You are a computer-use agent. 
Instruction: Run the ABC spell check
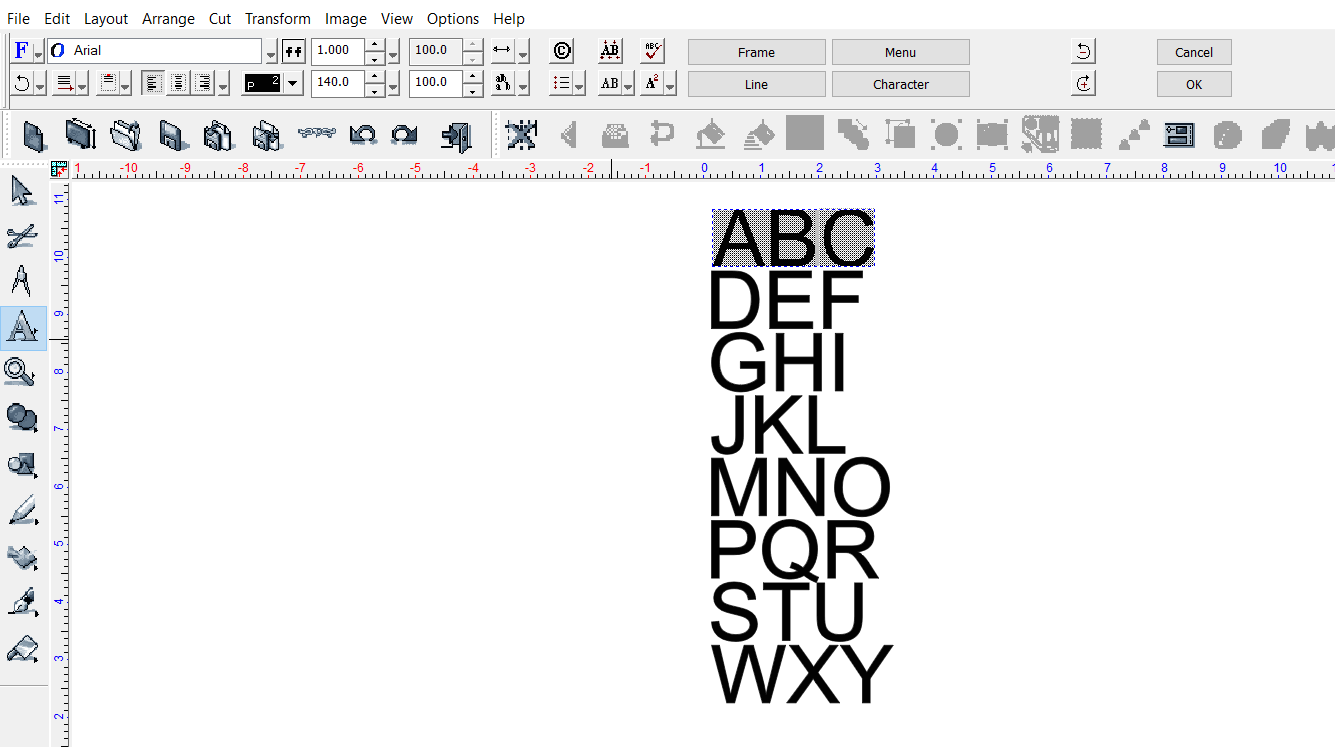pyautogui.click(x=652, y=51)
